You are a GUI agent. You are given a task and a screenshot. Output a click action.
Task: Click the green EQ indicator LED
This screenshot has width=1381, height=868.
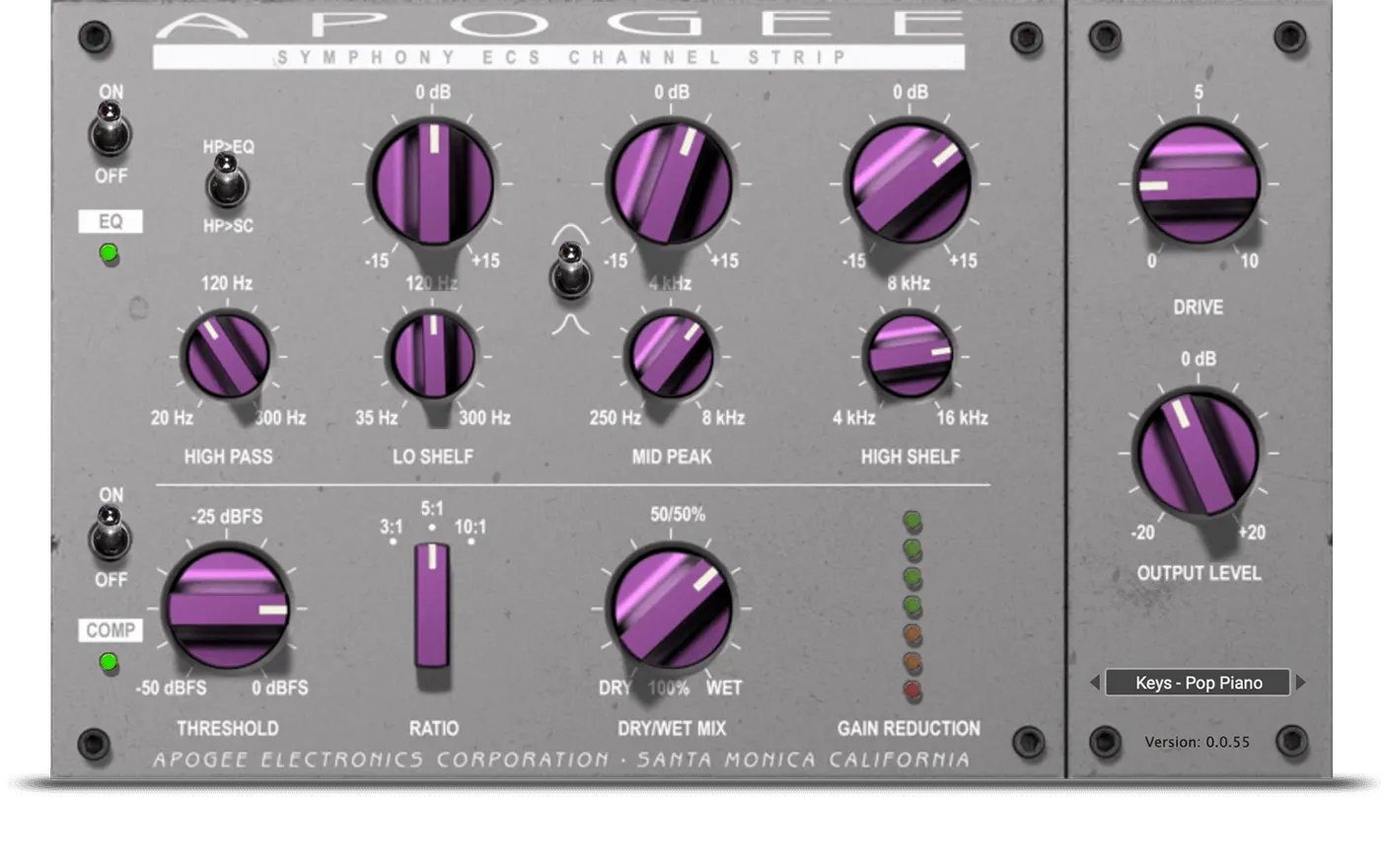[x=109, y=253]
